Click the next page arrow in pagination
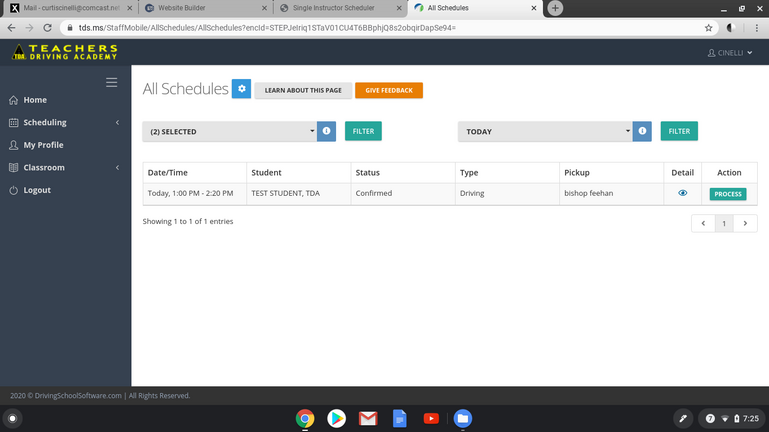The height and width of the screenshot is (432, 769). click(745, 224)
